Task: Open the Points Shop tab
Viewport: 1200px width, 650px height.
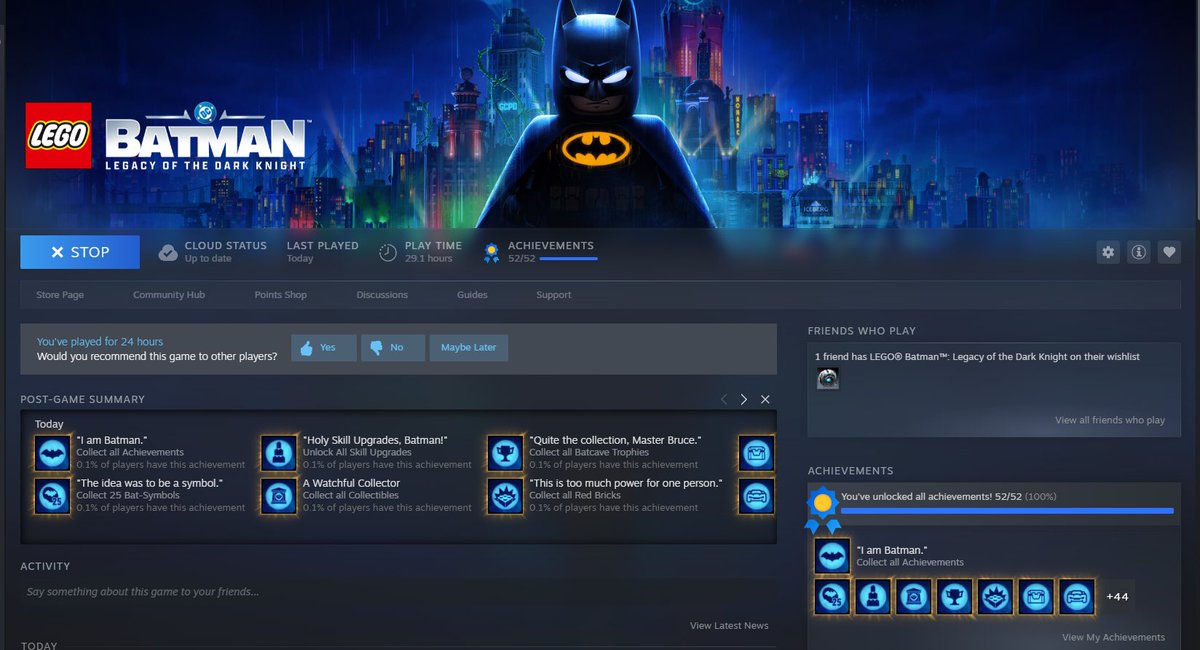Action: (281, 295)
